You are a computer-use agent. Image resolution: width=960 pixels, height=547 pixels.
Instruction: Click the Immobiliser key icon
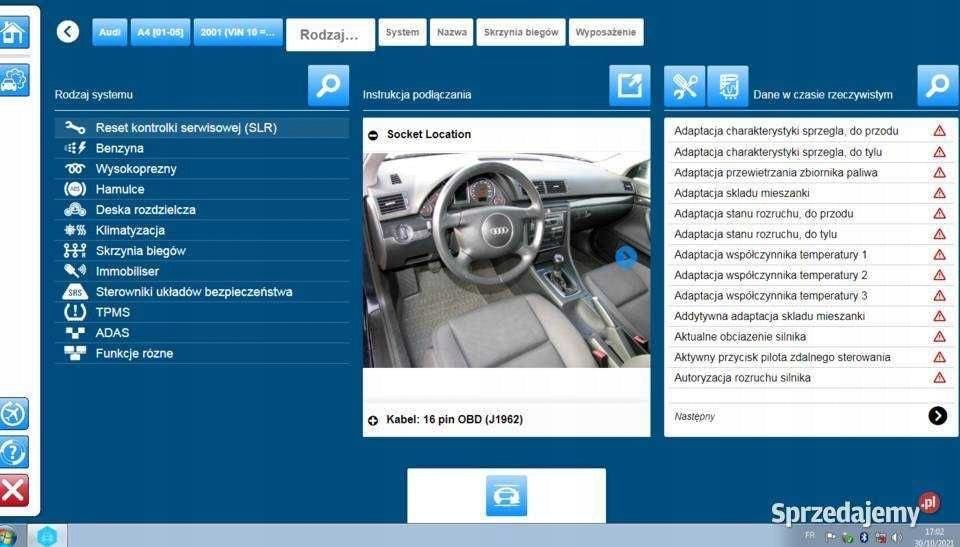[75, 271]
